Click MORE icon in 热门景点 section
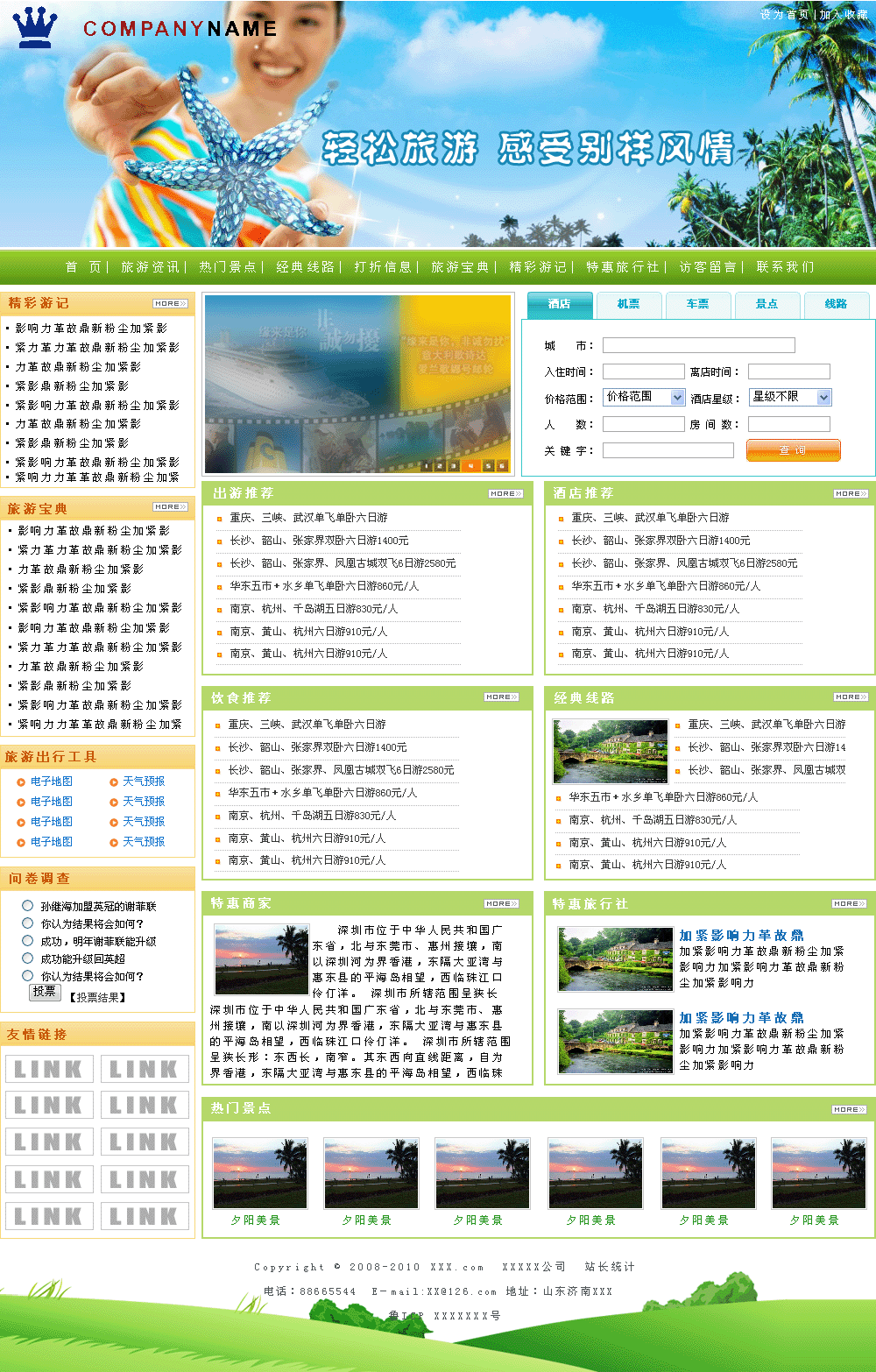The height and width of the screenshot is (1372, 876). (x=849, y=1110)
